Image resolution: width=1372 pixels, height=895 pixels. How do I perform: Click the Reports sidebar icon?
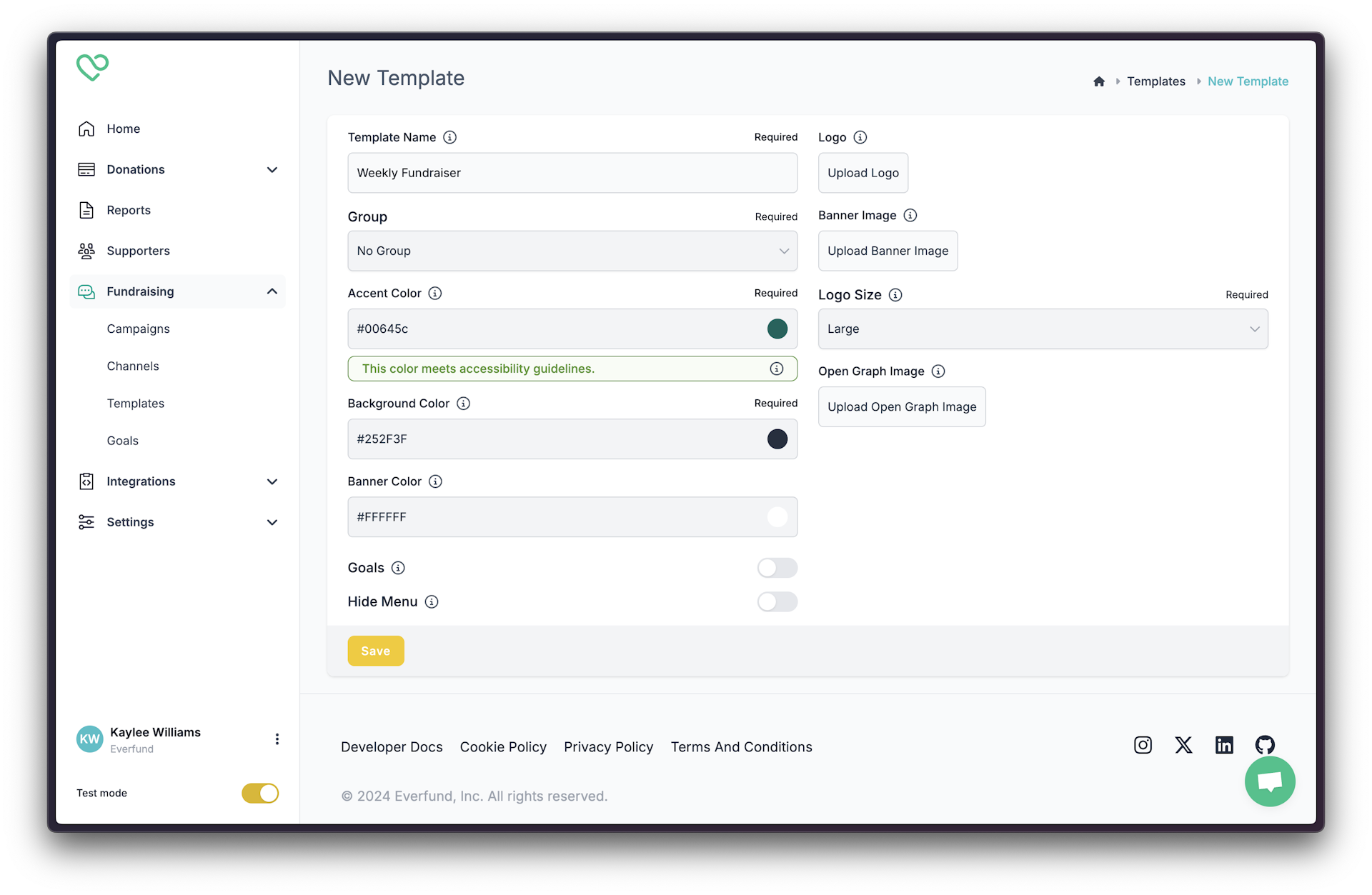click(x=87, y=209)
